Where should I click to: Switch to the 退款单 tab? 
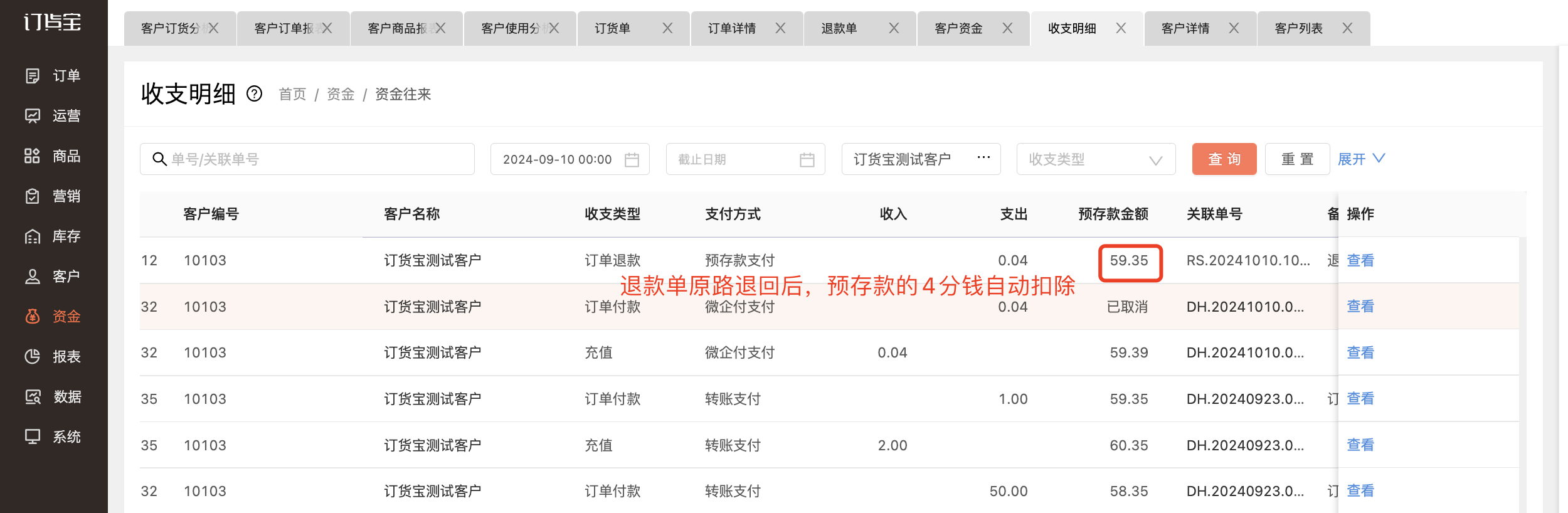[x=839, y=29]
